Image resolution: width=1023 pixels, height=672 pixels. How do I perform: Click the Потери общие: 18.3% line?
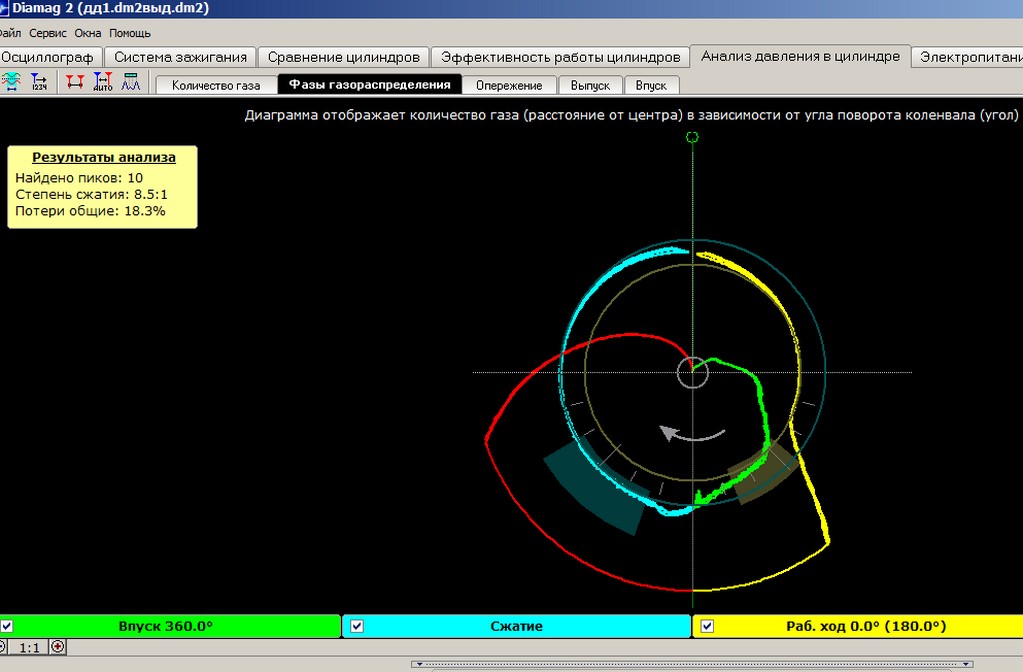[90, 211]
